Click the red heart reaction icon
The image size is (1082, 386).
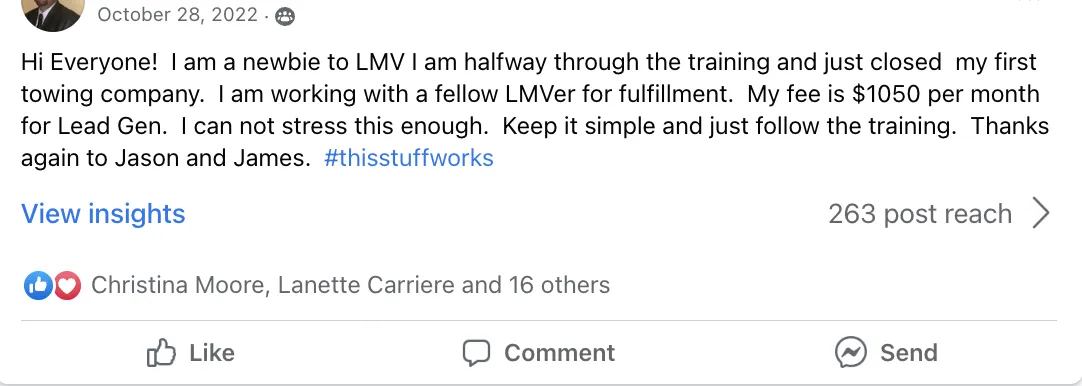(x=67, y=285)
